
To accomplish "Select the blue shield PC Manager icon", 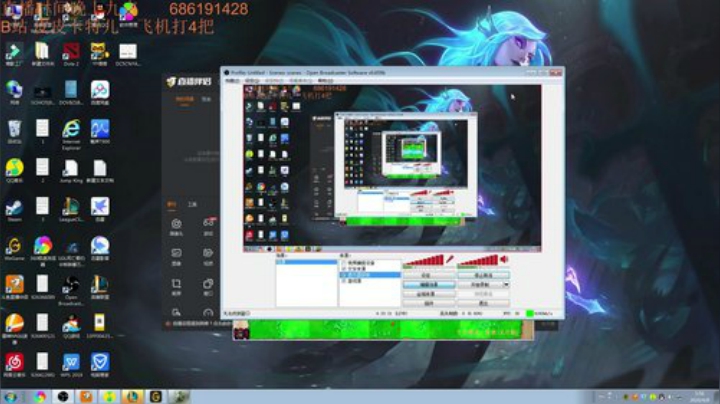I will click(x=100, y=365).
